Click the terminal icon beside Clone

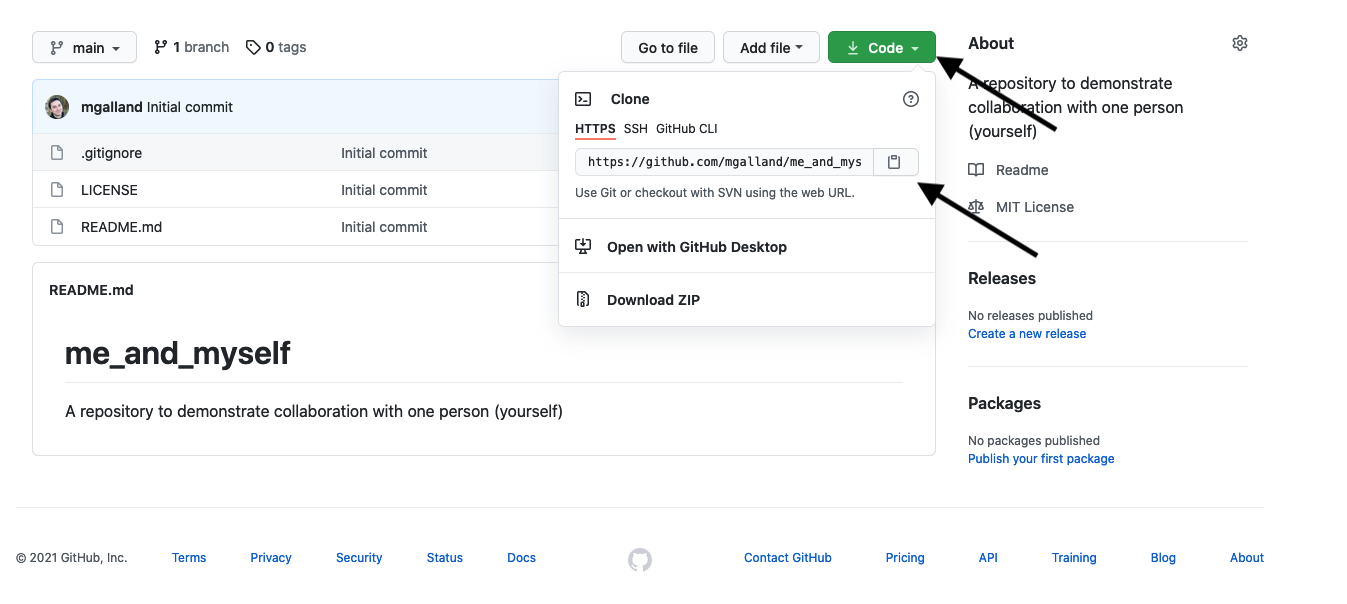point(583,99)
